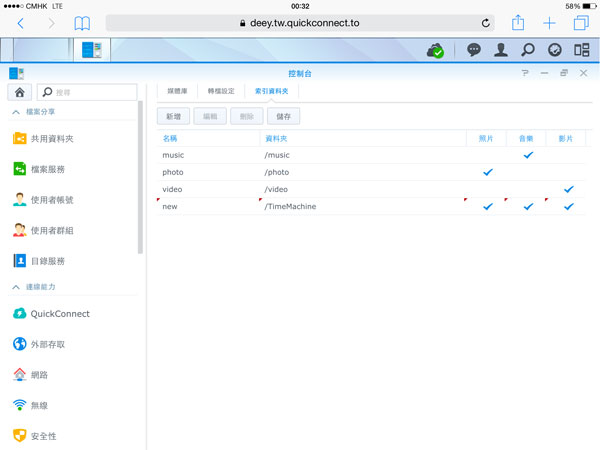Viewport: 600px width, 450px height.
Task: Click the user account options icon
Action: pos(500,49)
